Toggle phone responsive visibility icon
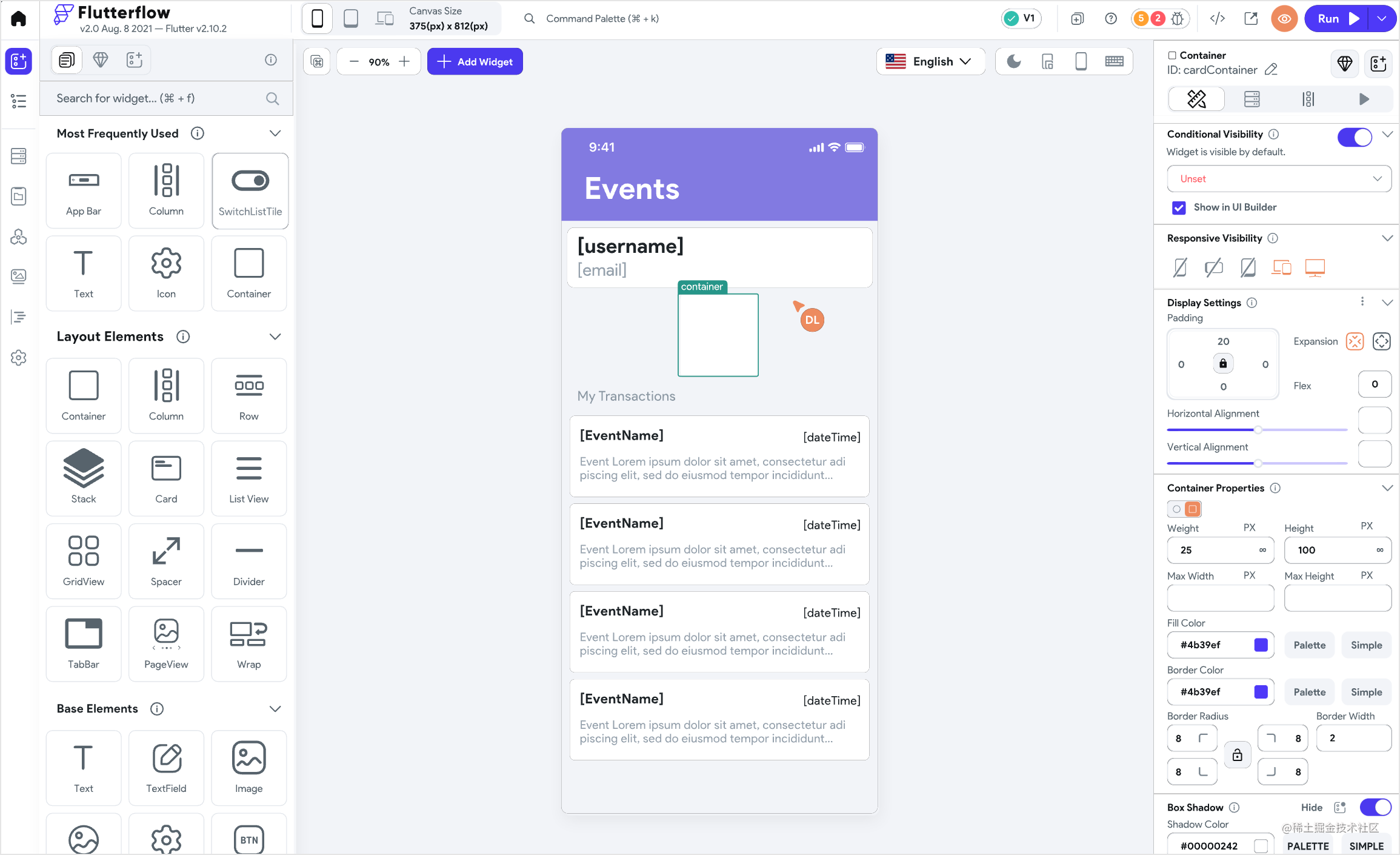Viewport: 1400px width, 855px height. (x=1180, y=267)
